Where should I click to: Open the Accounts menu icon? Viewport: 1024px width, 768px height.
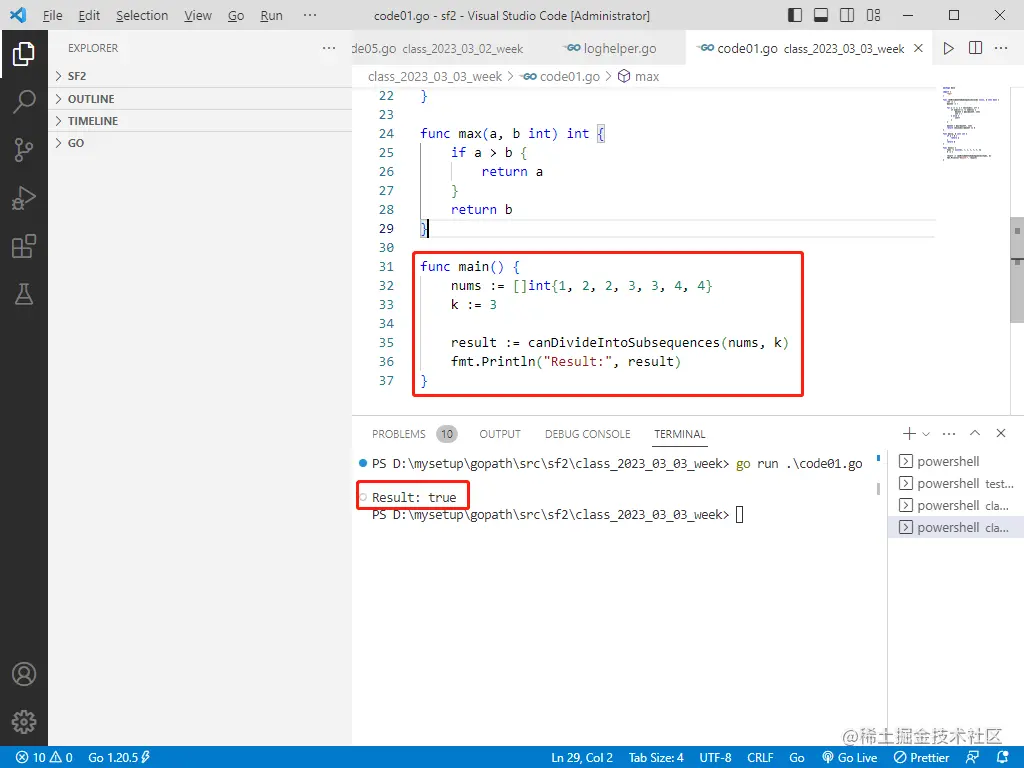(24, 673)
